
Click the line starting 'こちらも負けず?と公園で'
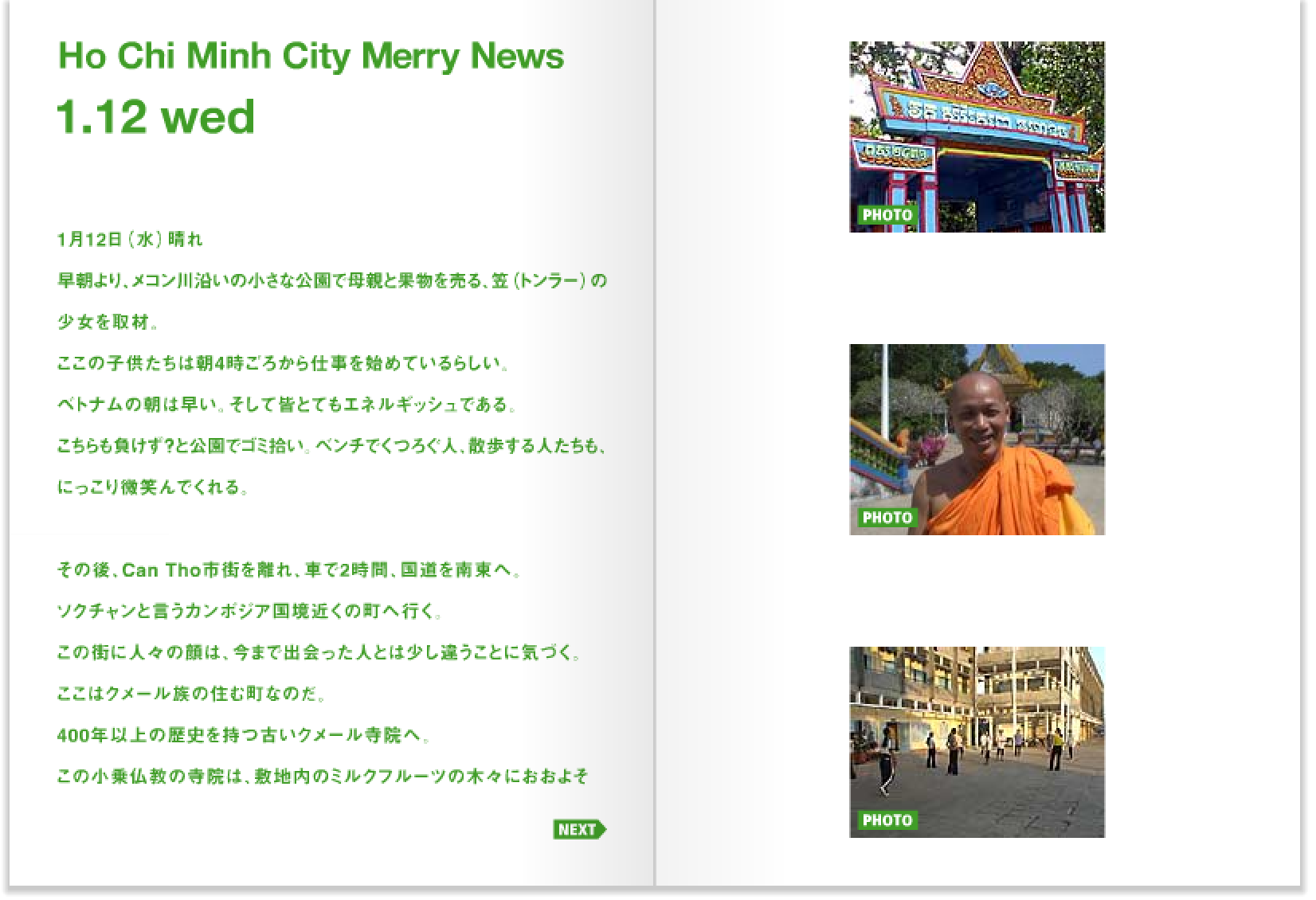(x=332, y=446)
